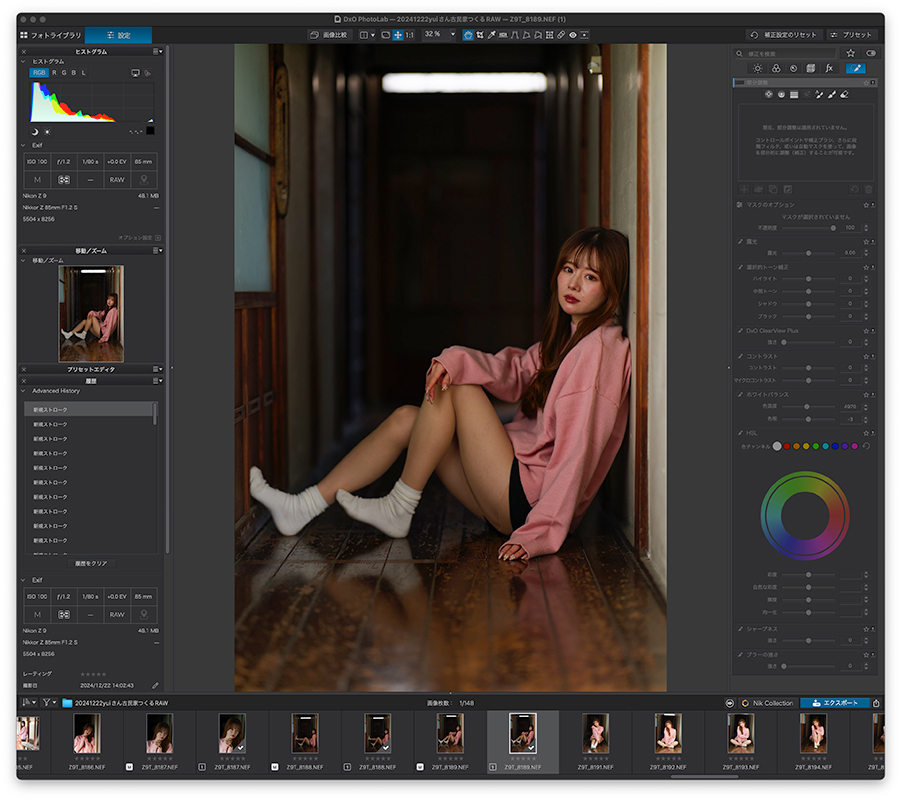Open the 履歴 panel menu dropdown
This screenshot has height=800, width=901.
click(157, 380)
